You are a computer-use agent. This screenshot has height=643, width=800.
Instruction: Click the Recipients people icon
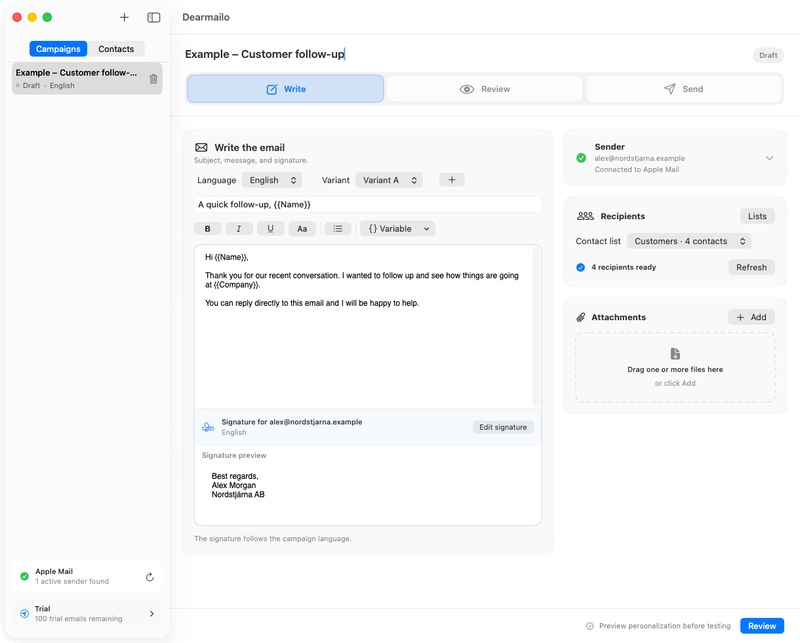(585, 216)
